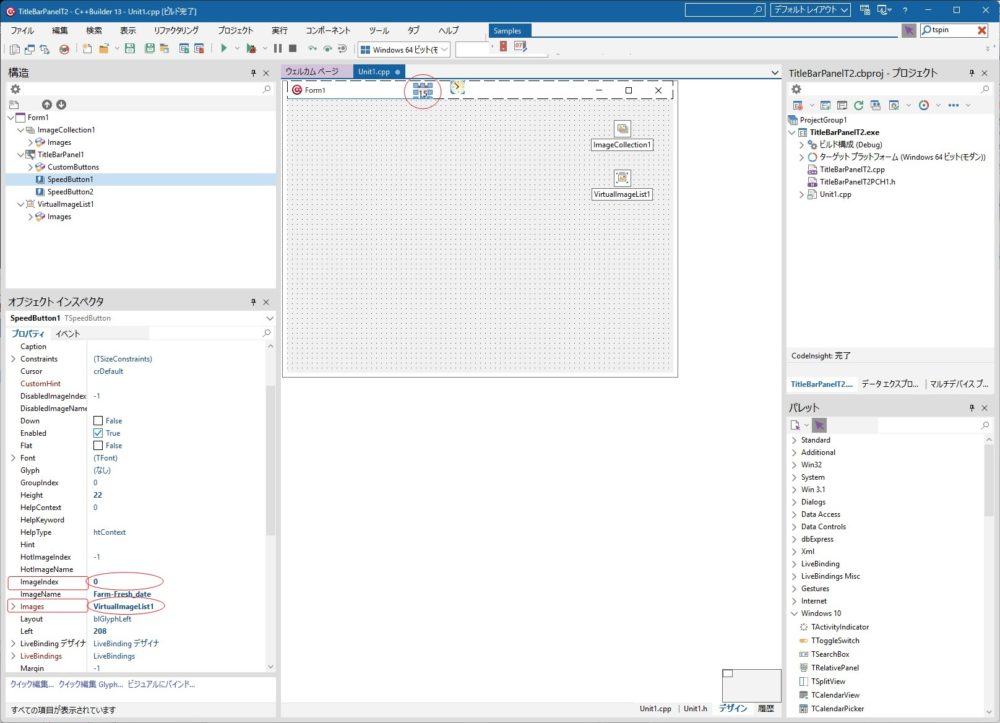
Task: Click the VirtualImageList1 component icon on form
Action: (622, 178)
